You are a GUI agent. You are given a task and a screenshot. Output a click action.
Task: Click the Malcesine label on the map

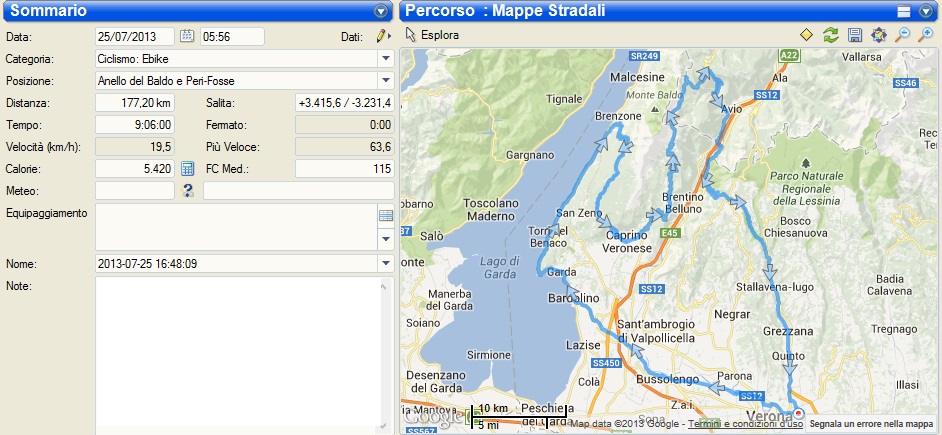pyautogui.click(x=637, y=77)
